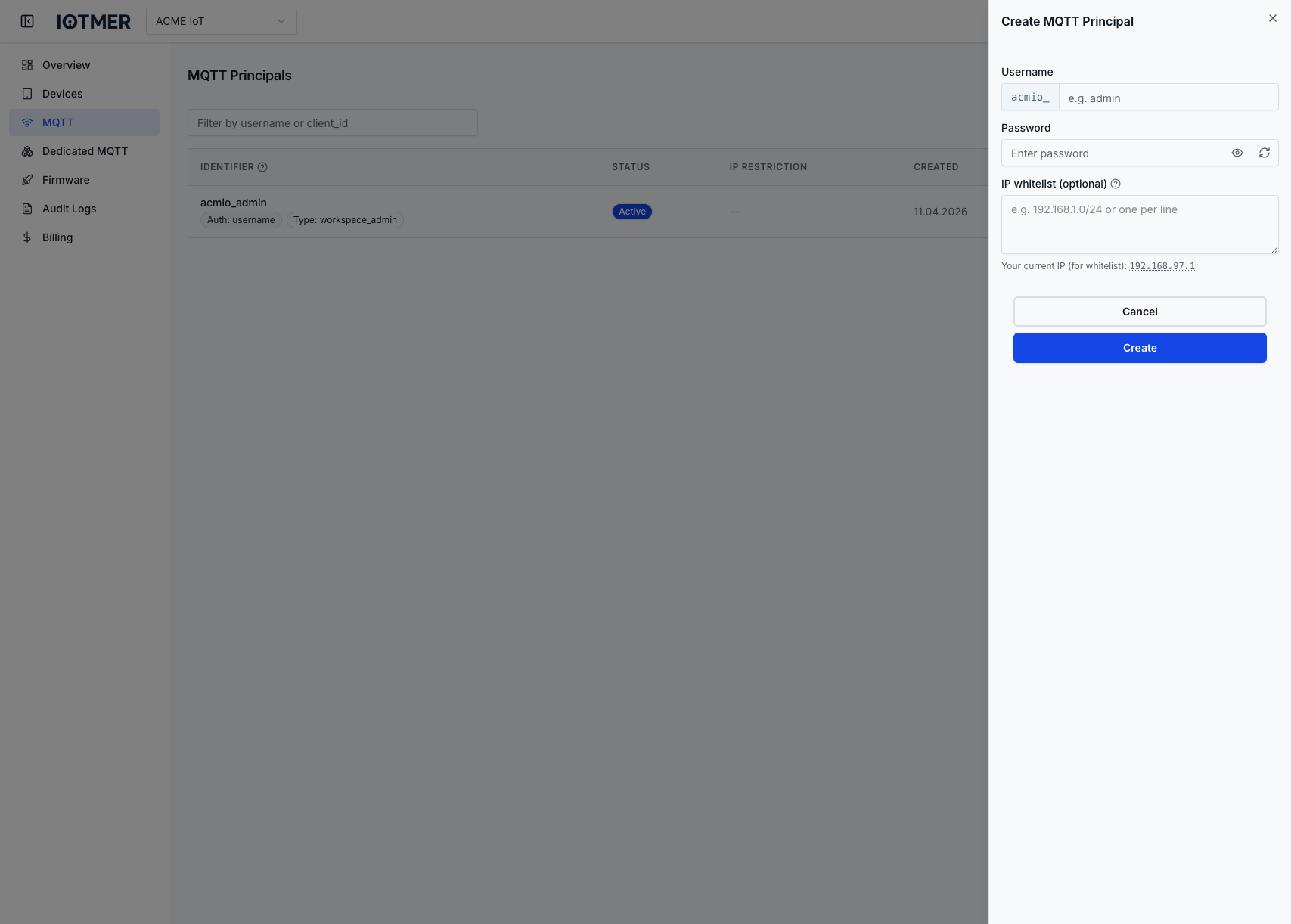Click the Active status badge on acmio_admin
Image resolution: width=1291 pixels, height=924 pixels.
pyautogui.click(x=632, y=212)
